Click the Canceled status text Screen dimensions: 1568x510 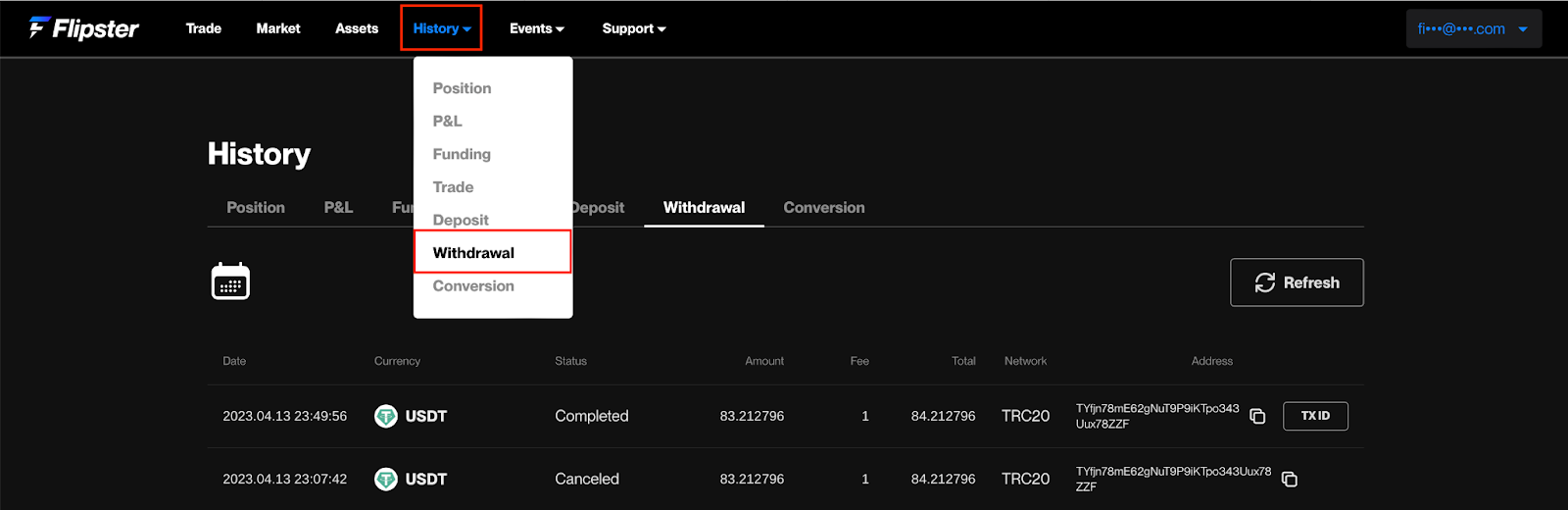(587, 479)
